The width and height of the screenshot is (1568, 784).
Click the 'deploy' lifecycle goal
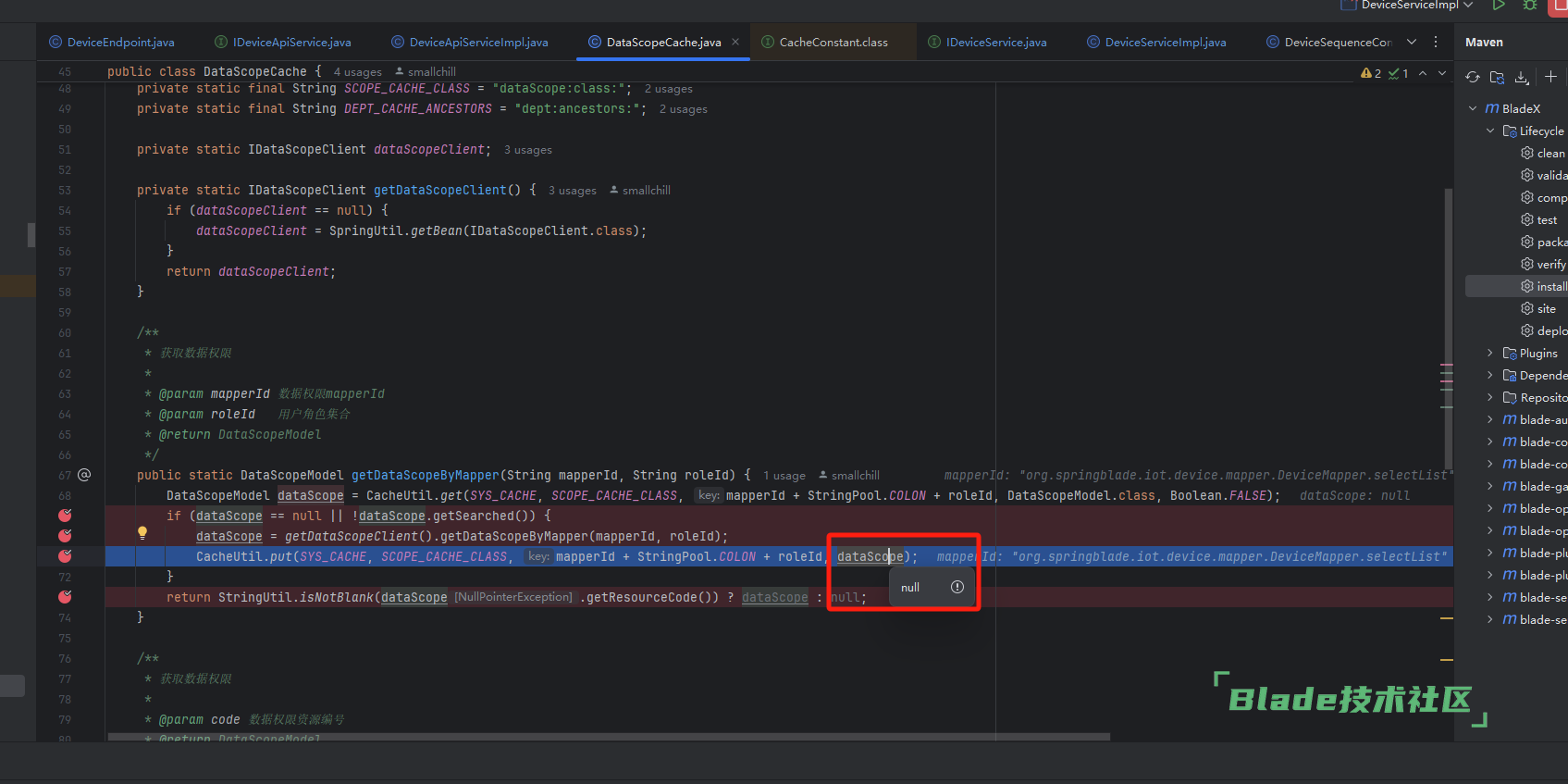click(x=1543, y=330)
